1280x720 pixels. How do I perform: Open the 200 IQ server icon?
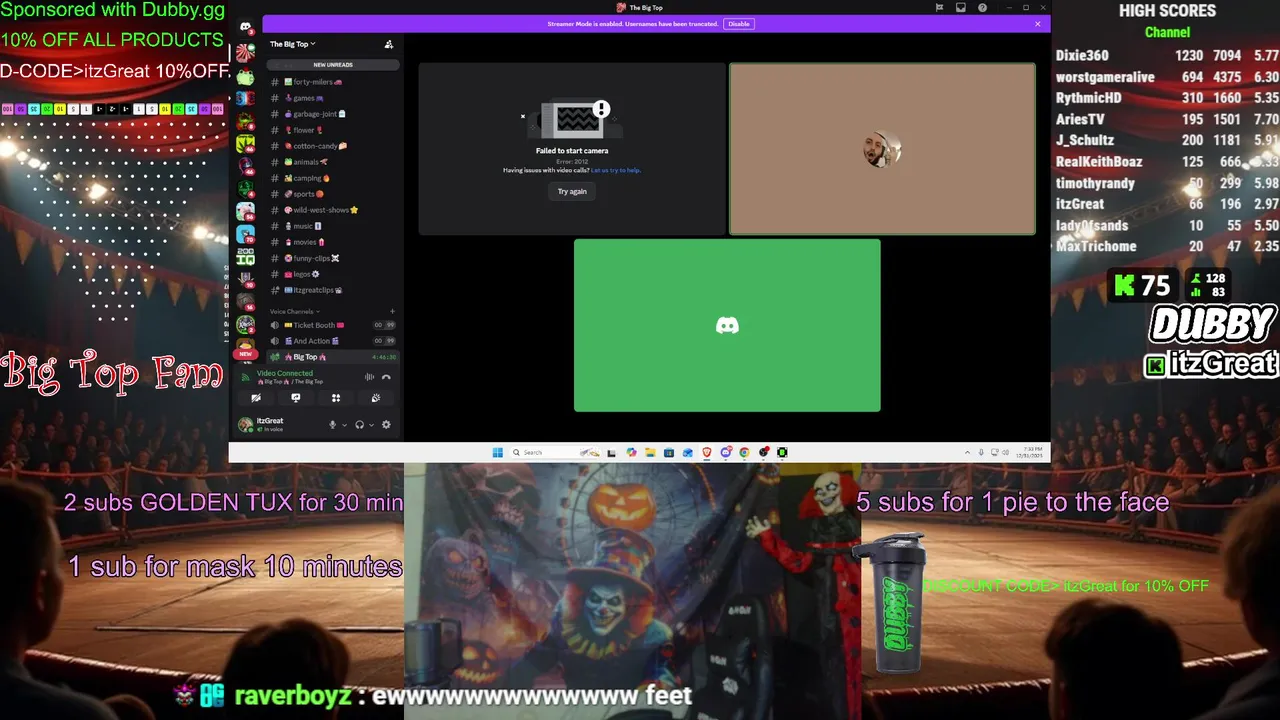tap(245, 256)
